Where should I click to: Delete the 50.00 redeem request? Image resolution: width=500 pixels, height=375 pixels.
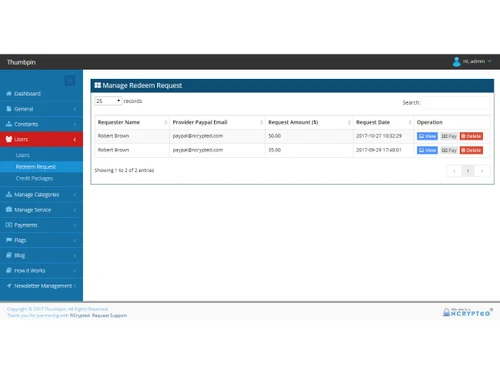pos(471,136)
